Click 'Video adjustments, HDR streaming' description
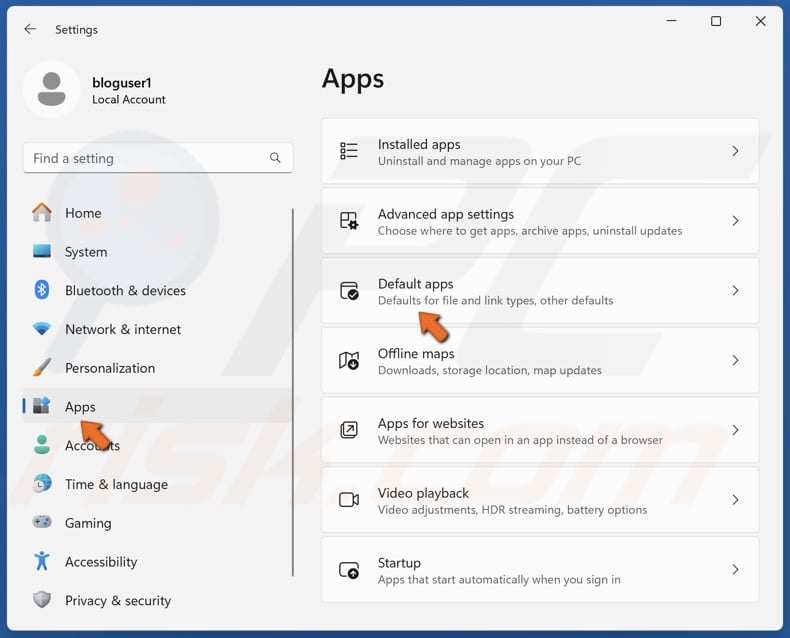Screen dimensions: 790x638 click(512, 510)
